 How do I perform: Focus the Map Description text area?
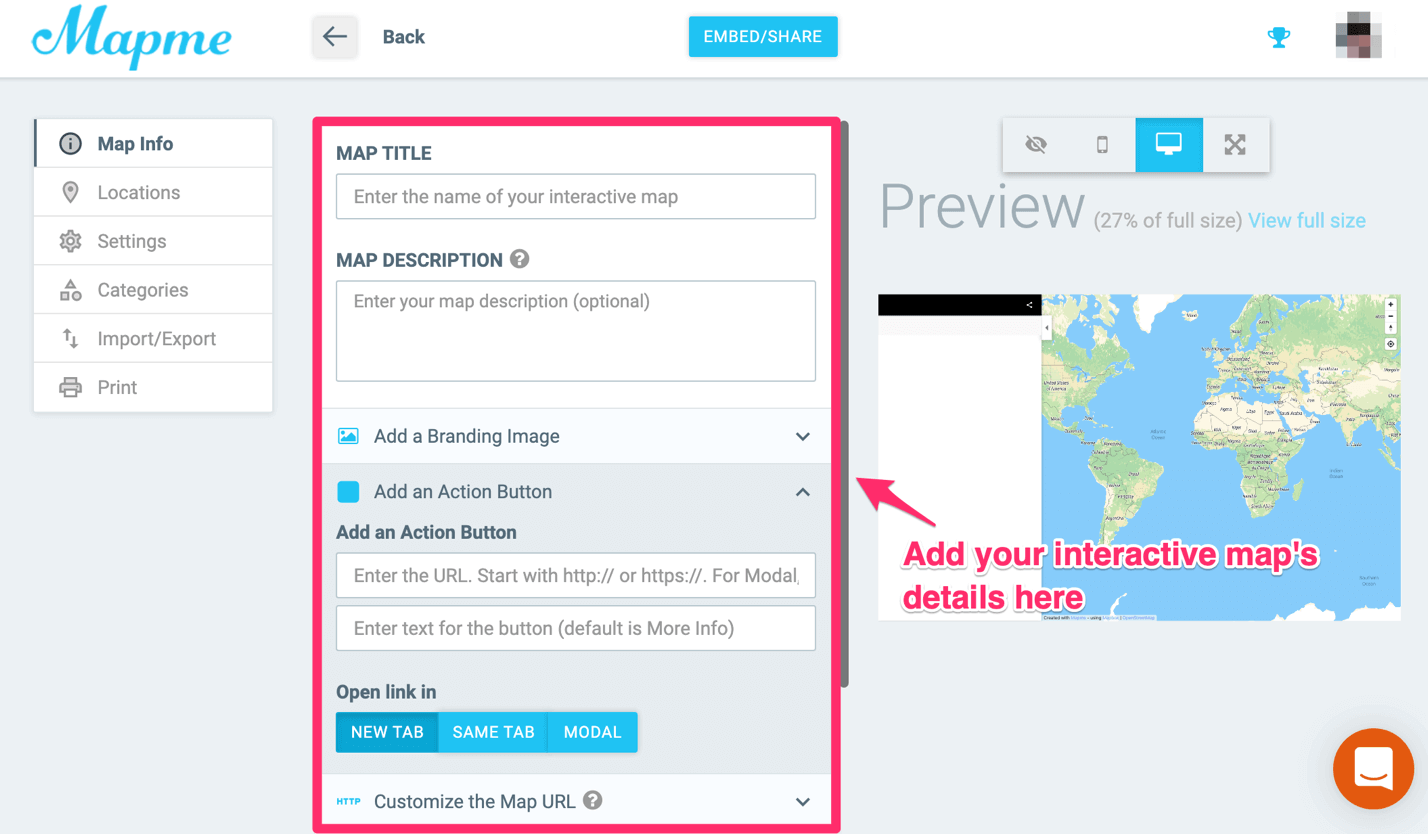coord(576,331)
